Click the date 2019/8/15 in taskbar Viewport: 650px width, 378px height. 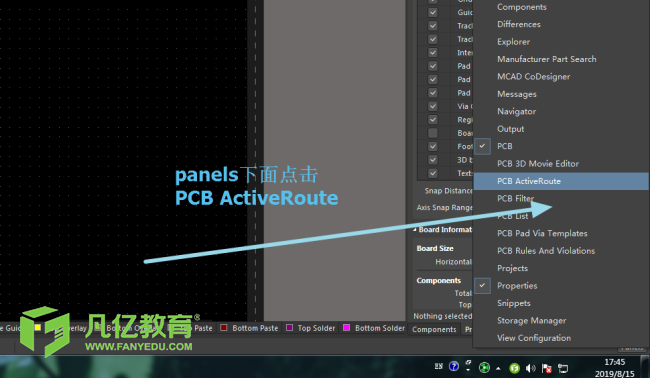[x=614, y=374]
